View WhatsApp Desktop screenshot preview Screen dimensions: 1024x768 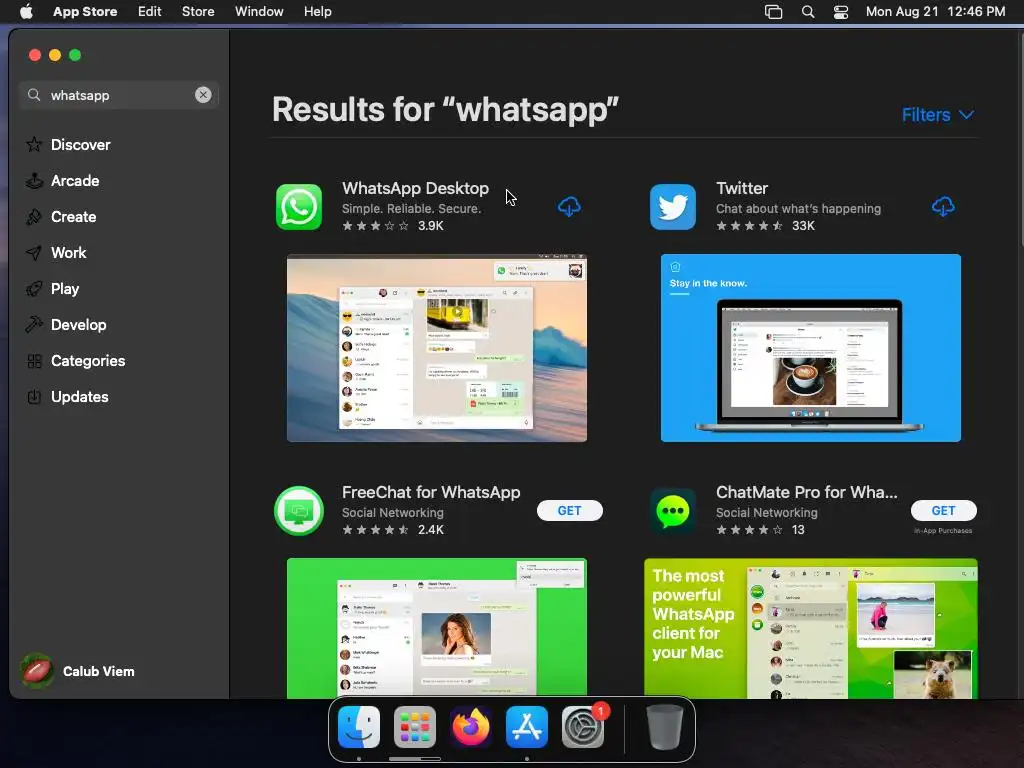437,348
